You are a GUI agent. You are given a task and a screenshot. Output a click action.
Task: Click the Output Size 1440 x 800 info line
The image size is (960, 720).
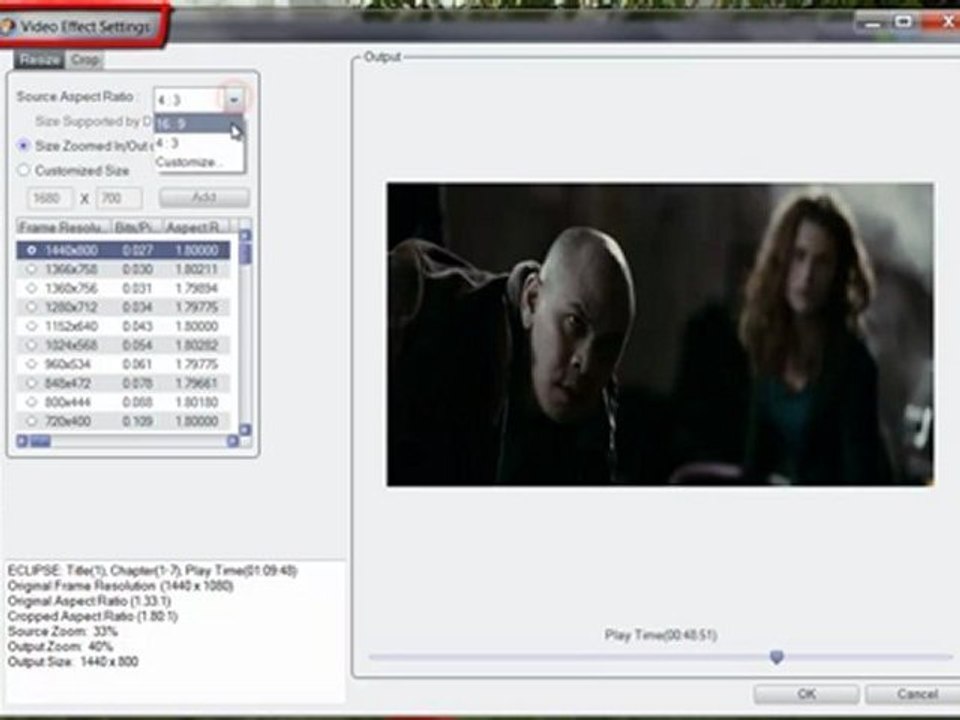(73, 662)
